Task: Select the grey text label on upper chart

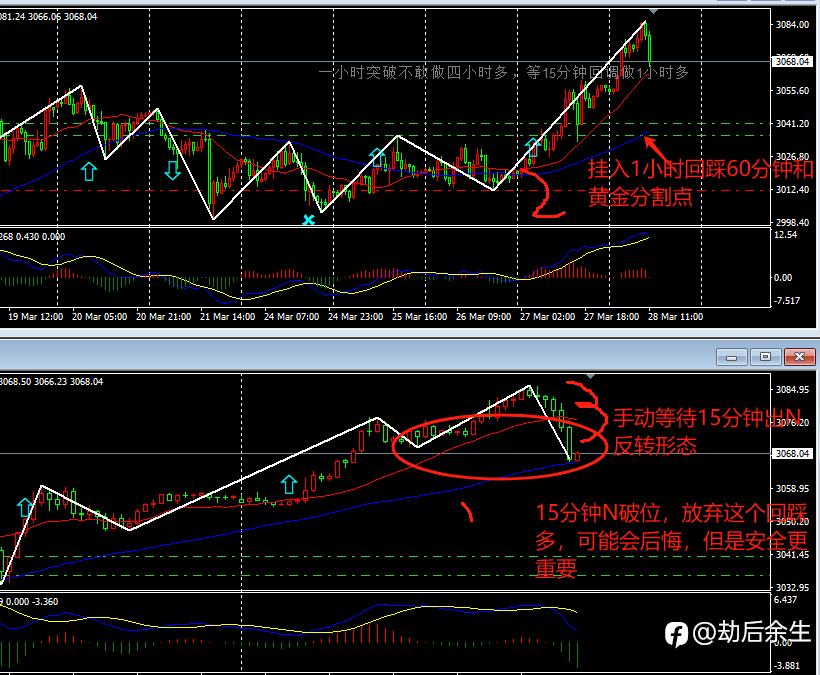Action: pos(503,72)
